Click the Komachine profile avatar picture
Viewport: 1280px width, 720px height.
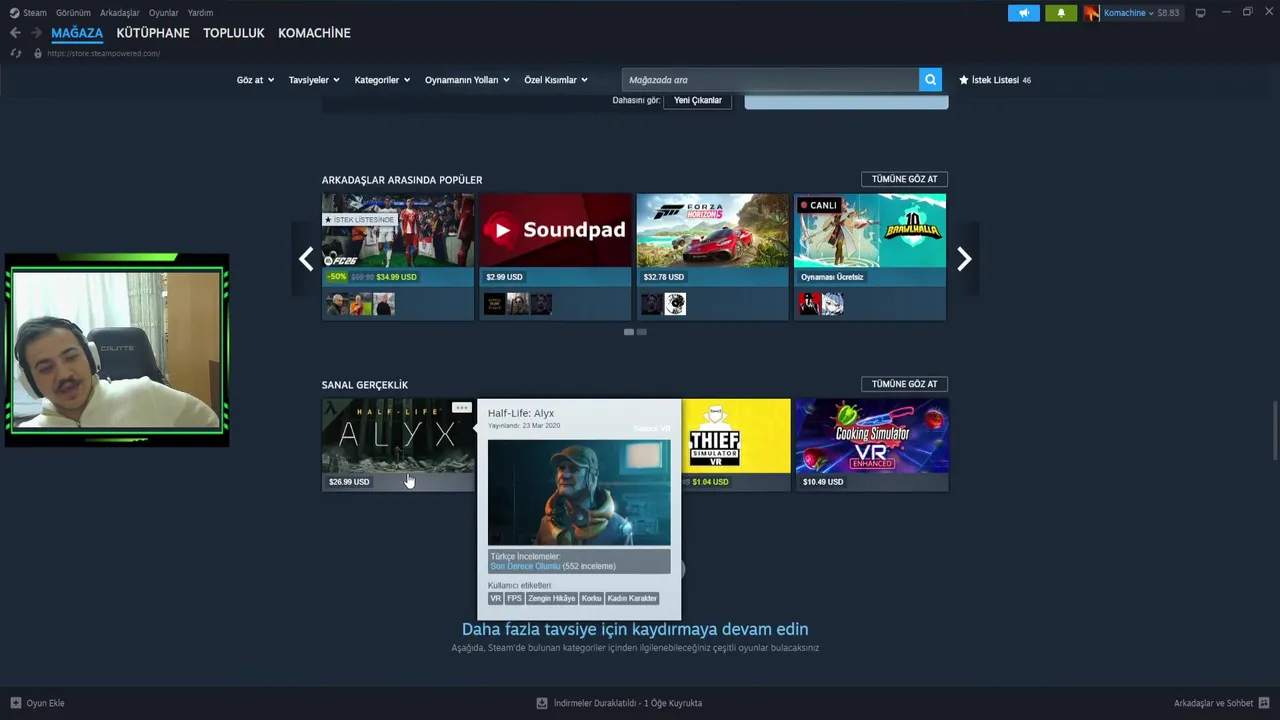(x=1092, y=13)
